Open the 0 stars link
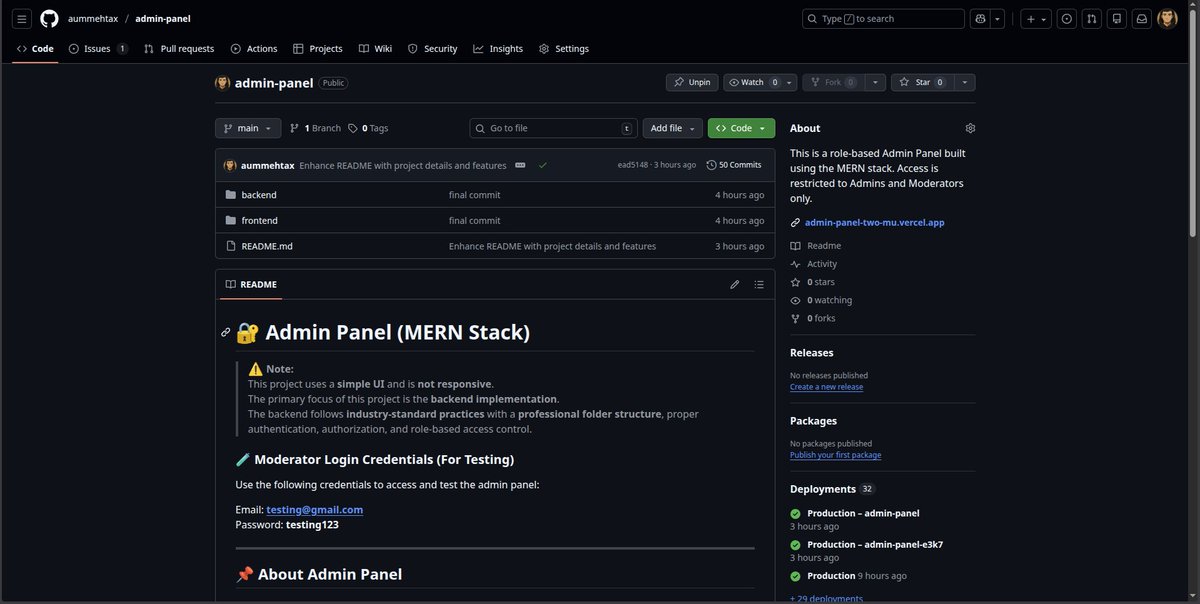Viewport: 1200px width, 604px height. point(812,282)
